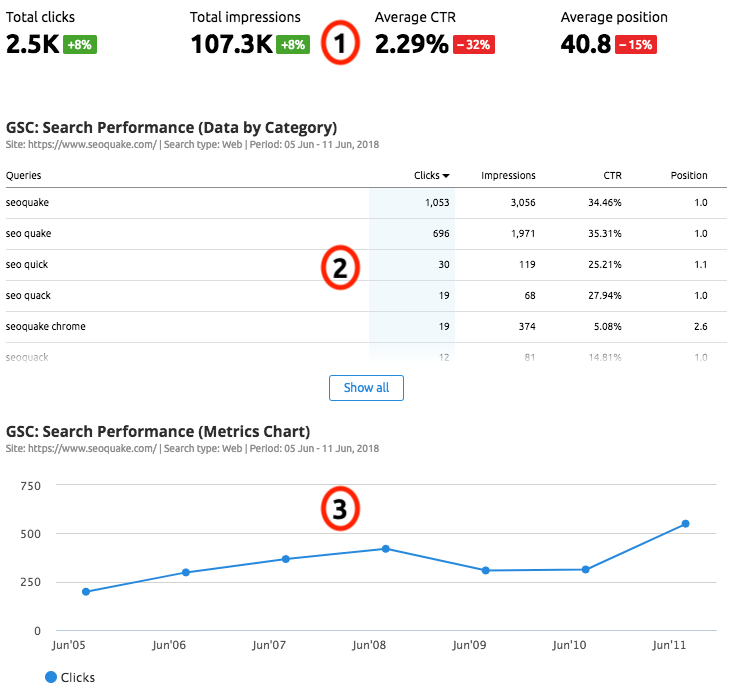Click the -15% Average position badge

pos(636,45)
